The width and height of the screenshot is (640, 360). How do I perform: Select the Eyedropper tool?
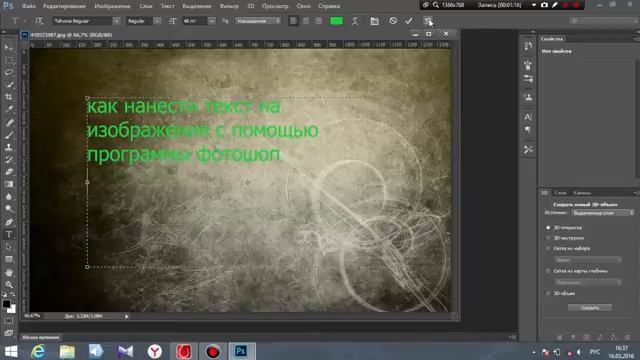tap(9, 109)
